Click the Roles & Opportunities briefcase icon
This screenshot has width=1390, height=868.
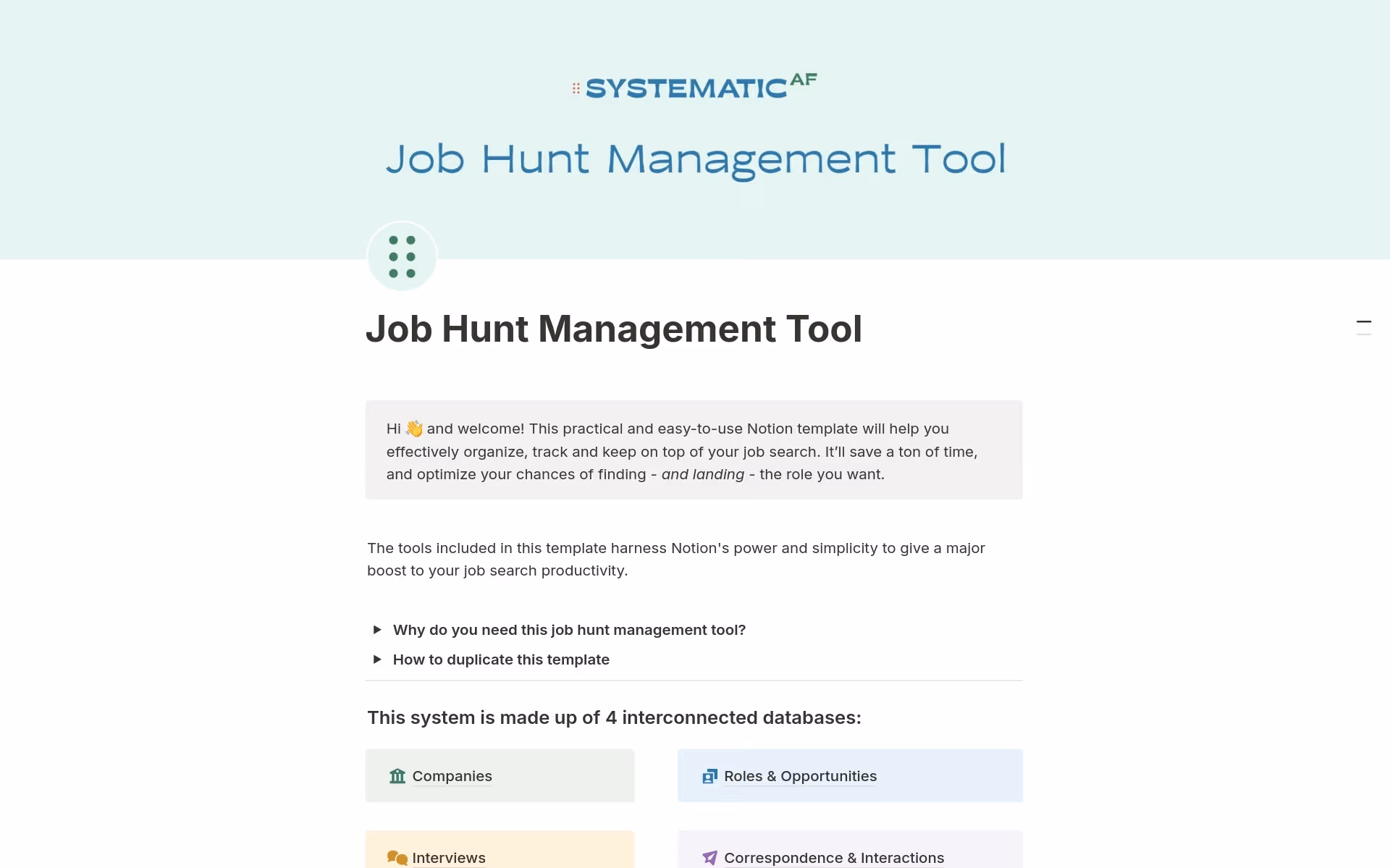point(709,776)
